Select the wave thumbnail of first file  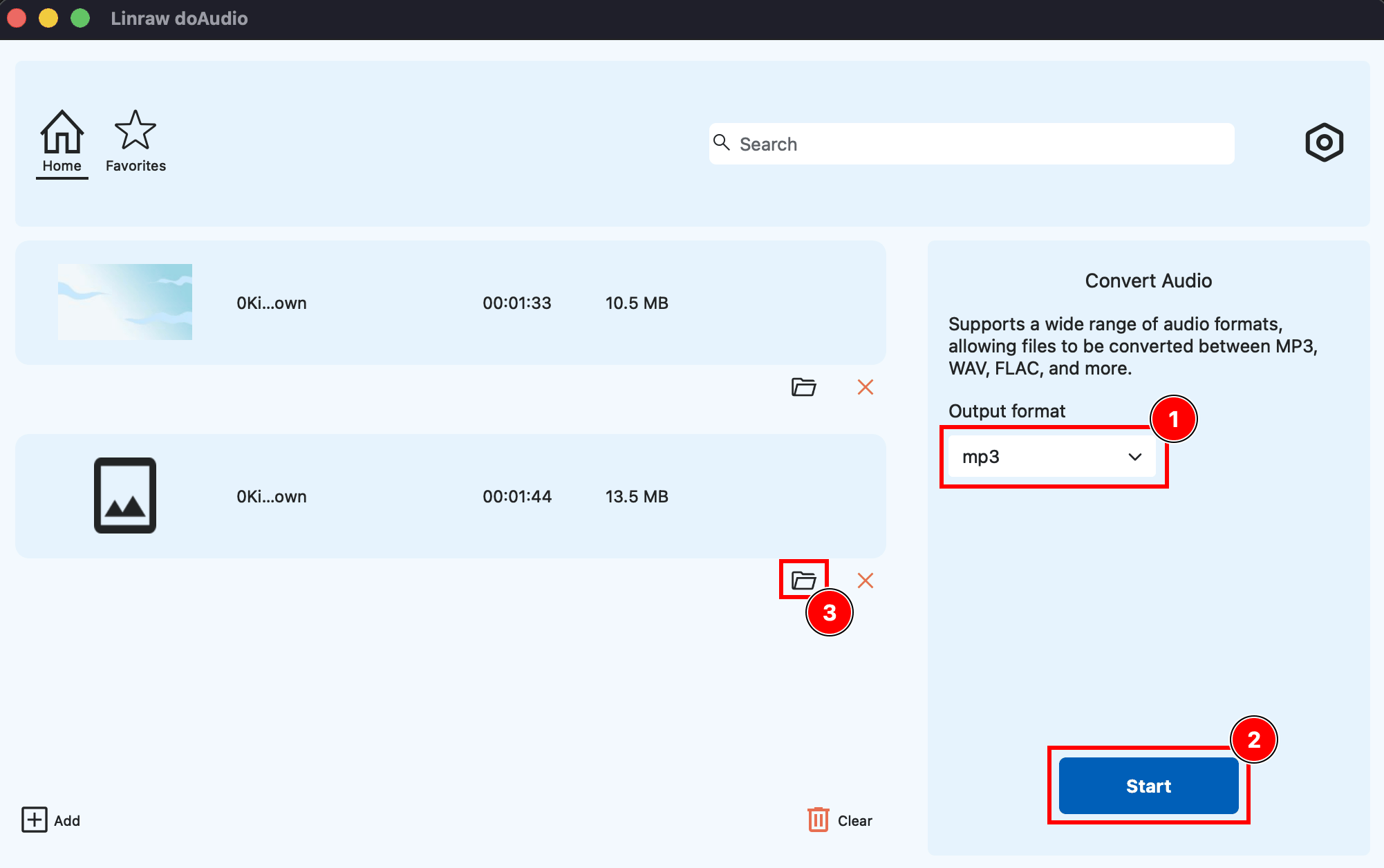point(125,302)
